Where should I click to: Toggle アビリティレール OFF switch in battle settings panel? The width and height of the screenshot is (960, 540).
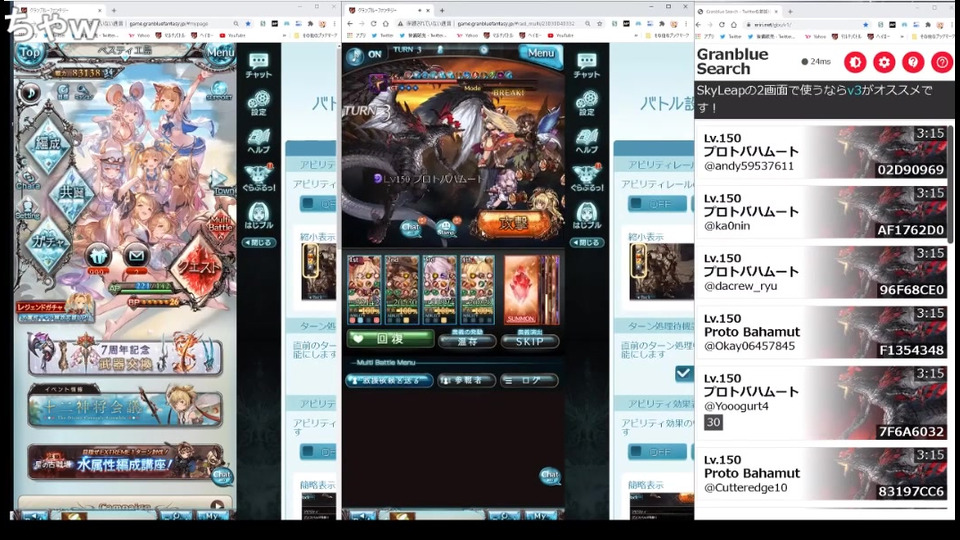click(x=657, y=204)
